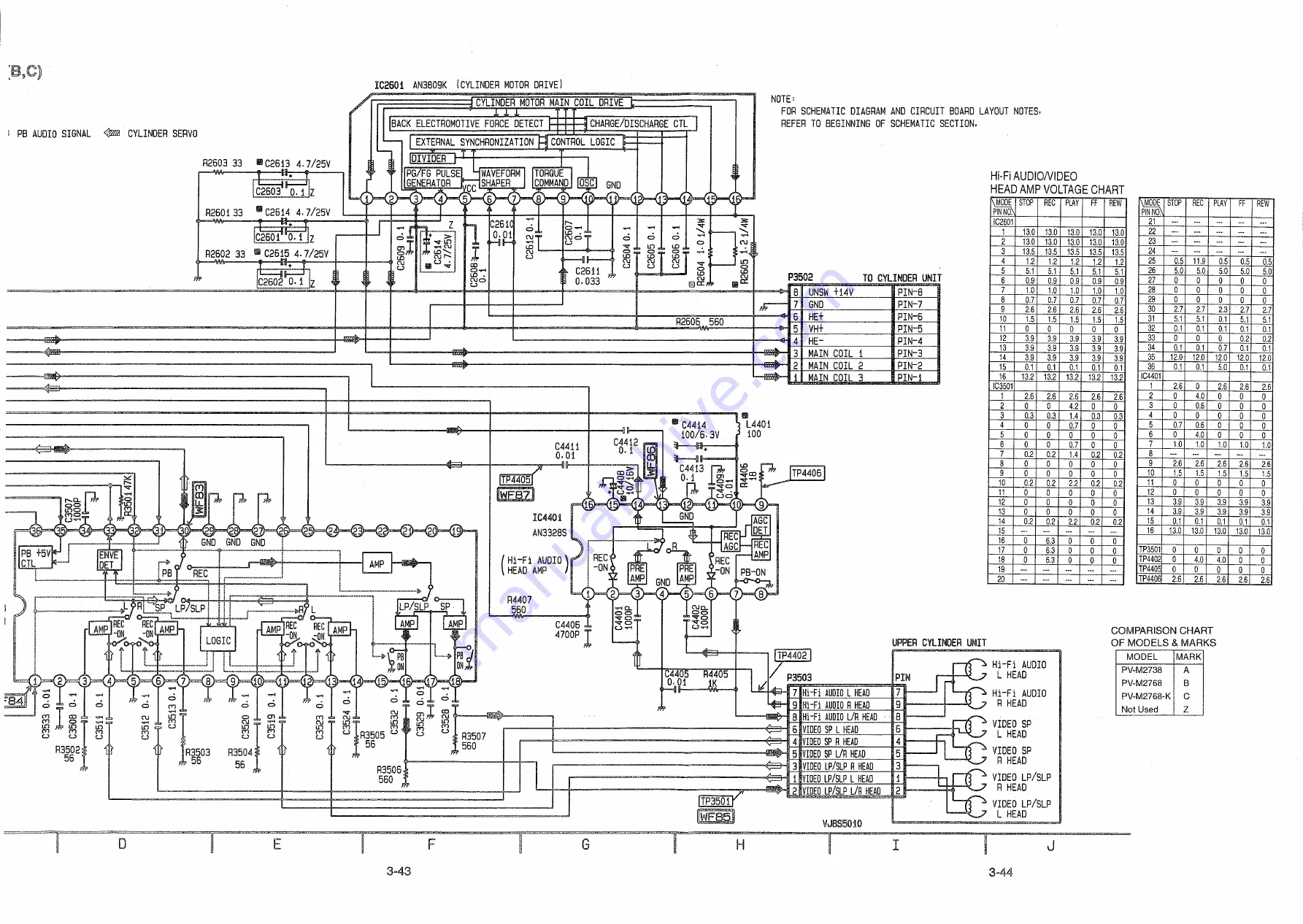Click the NOTE: heading text
The image size is (1303, 924).
tap(783, 99)
